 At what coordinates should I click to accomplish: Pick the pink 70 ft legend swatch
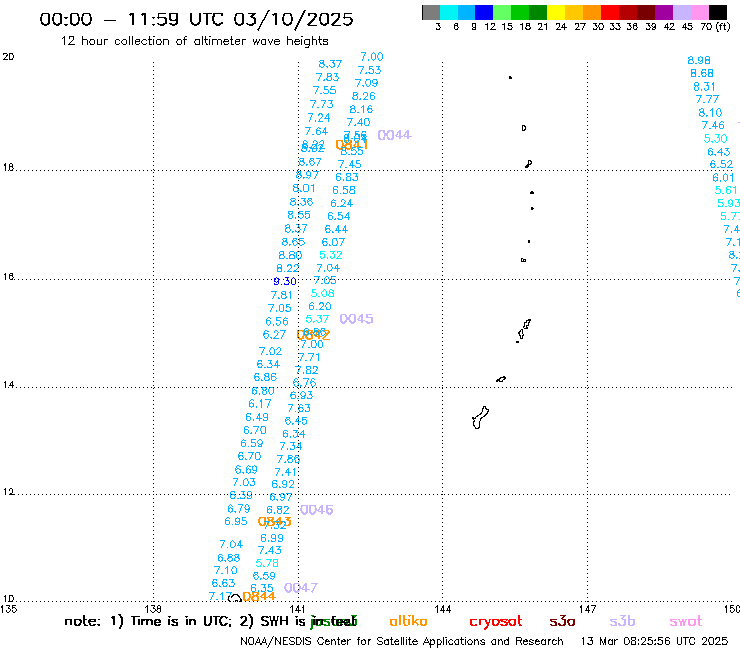pos(699,12)
